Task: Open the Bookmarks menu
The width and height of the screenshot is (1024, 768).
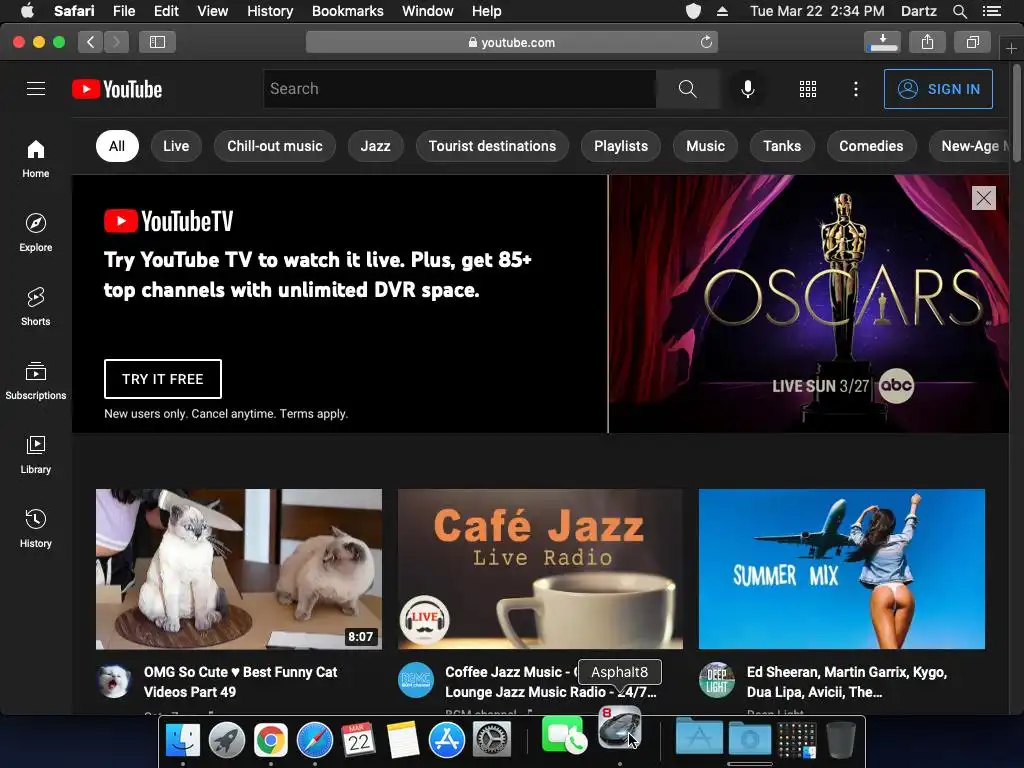Action: point(347,11)
